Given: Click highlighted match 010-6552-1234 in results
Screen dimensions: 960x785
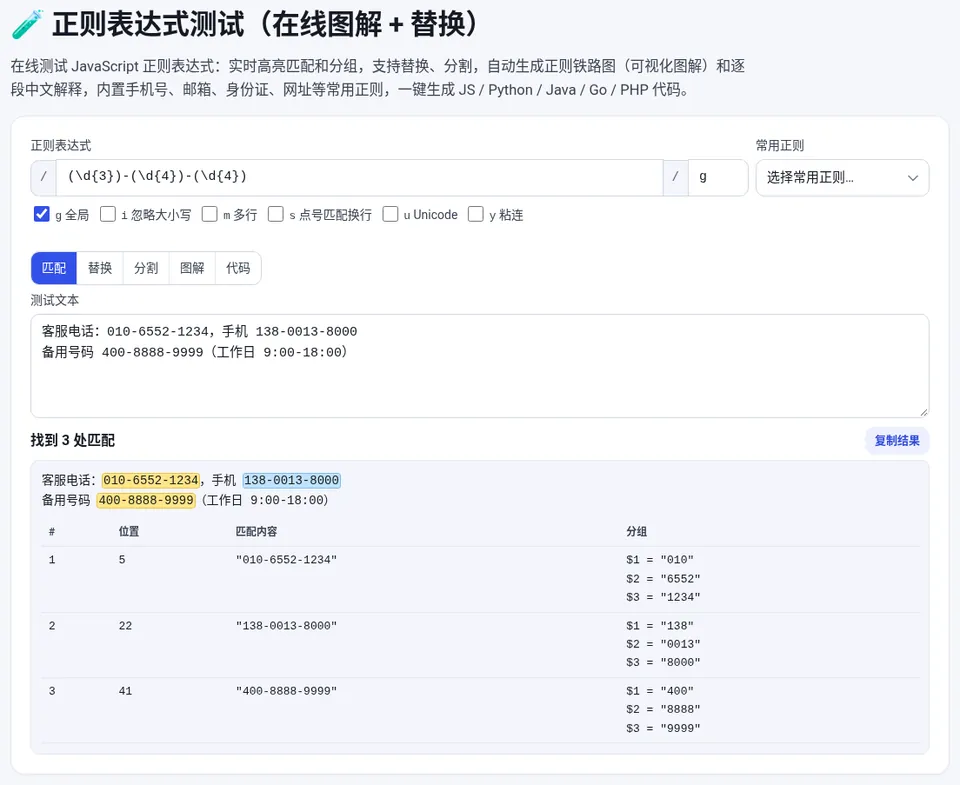Looking at the screenshot, I should (151, 480).
